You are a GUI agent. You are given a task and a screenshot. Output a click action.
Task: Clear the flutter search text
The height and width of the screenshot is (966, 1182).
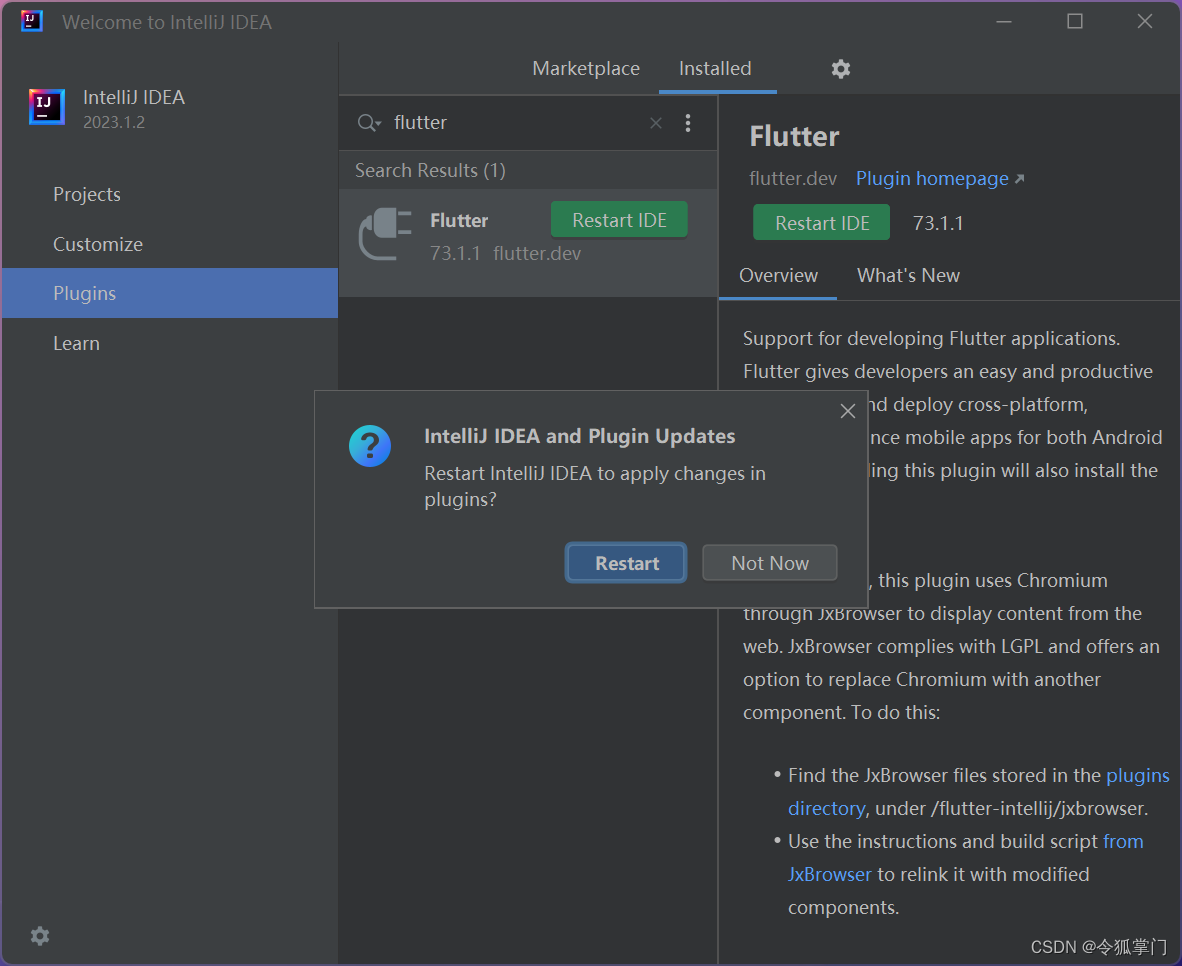coord(656,123)
